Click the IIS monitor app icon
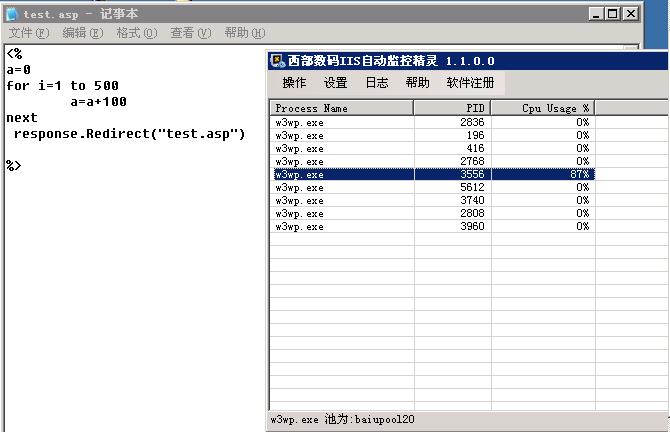The image size is (670, 432). [278, 61]
